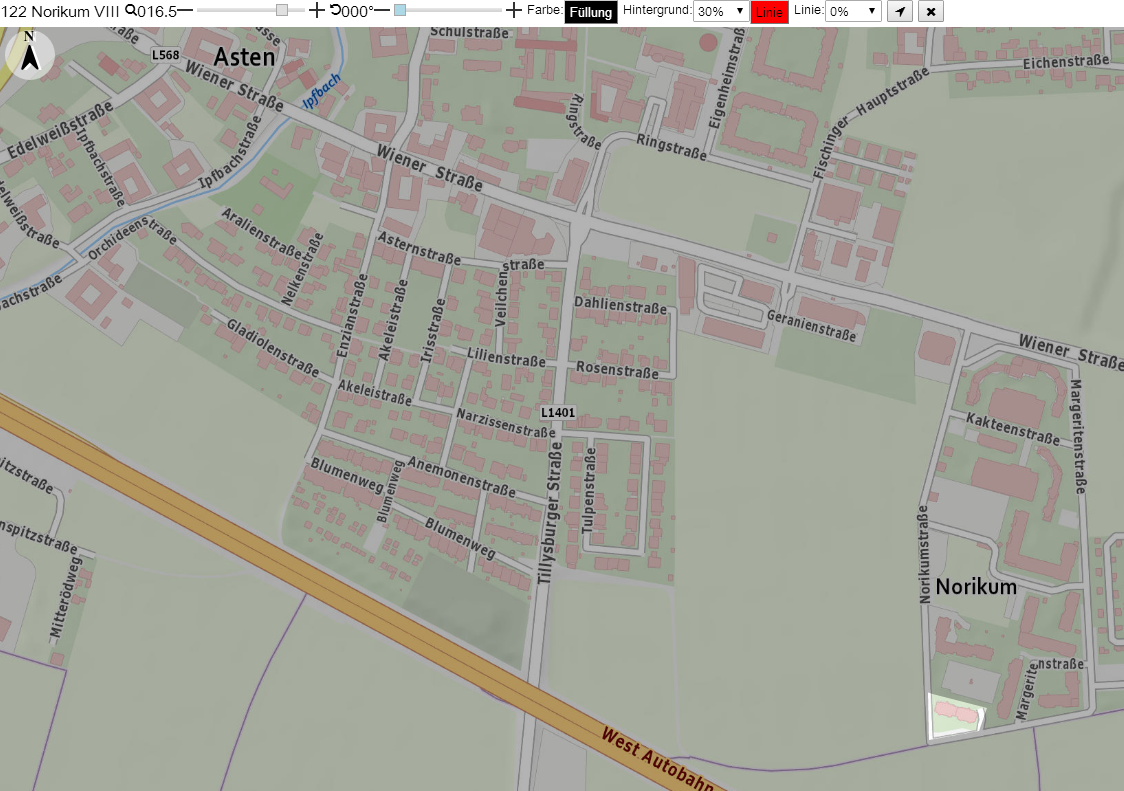Screen dimensions: 1124x791
Task: Click the zoom out minus icon
Action: (x=185, y=11)
